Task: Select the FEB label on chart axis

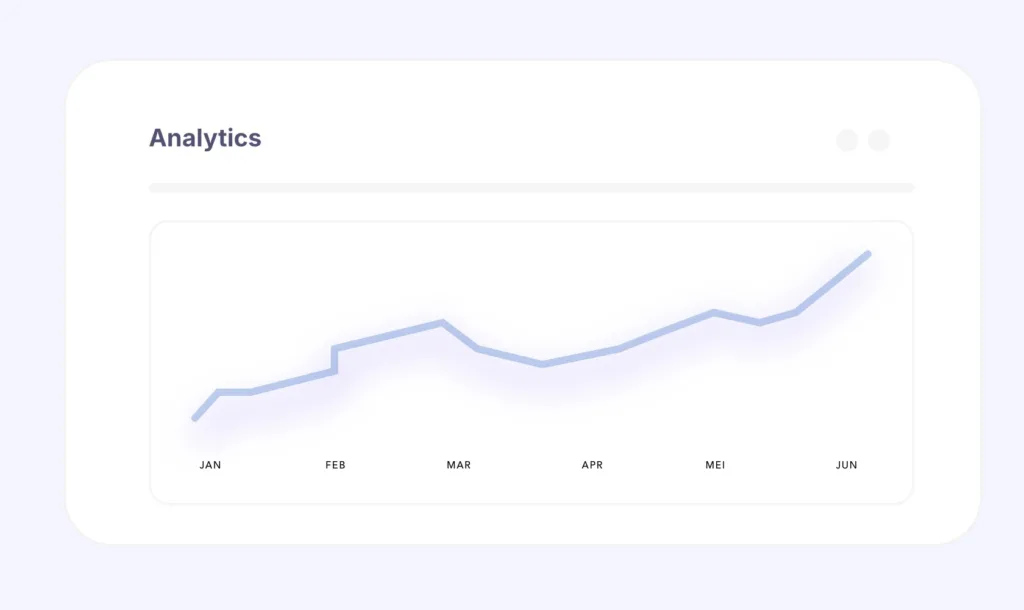Action: [335, 465]
